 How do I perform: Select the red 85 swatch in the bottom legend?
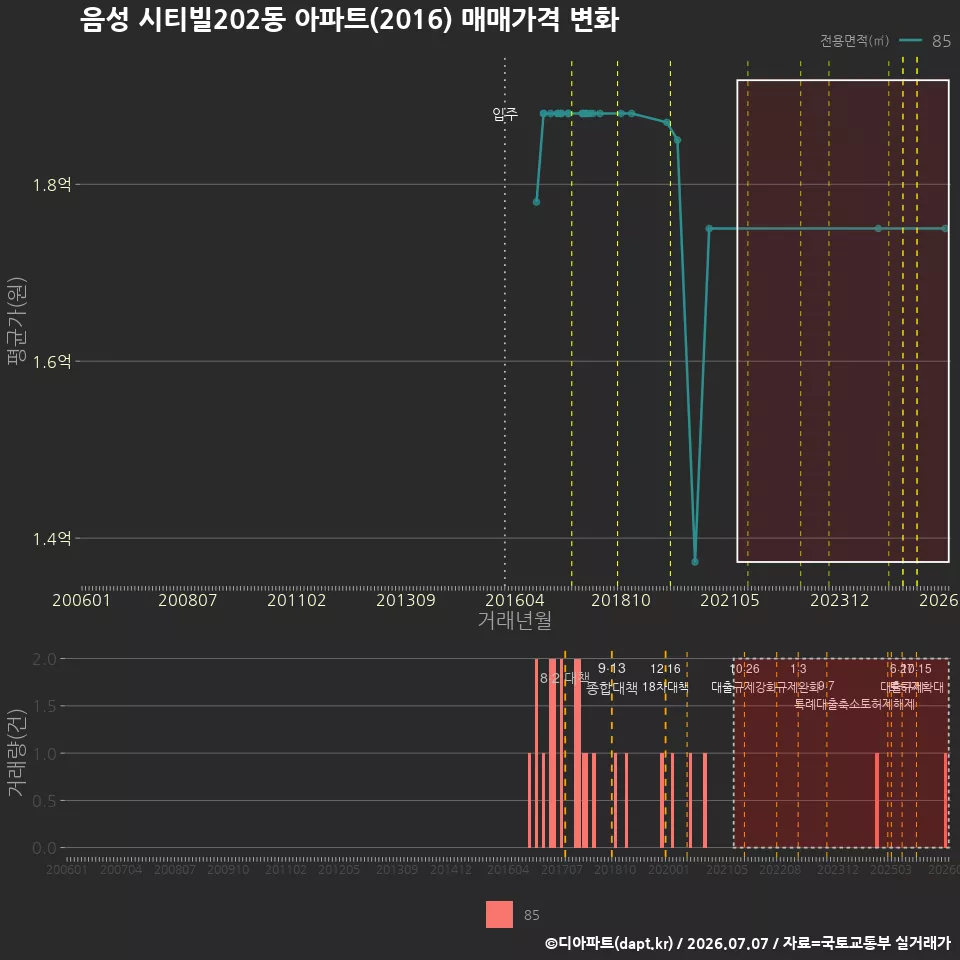499,914
